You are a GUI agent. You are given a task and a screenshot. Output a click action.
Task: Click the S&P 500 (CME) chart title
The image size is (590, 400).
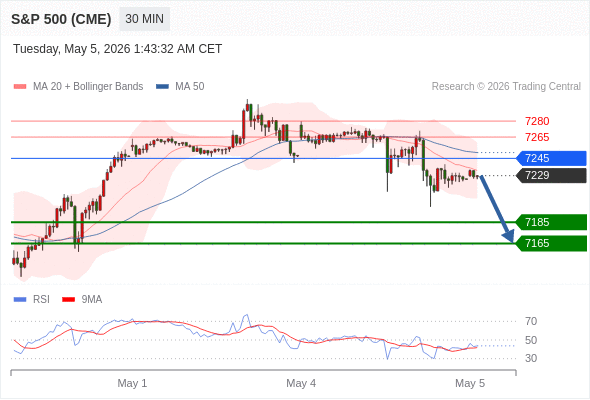(x=61, y=19)
